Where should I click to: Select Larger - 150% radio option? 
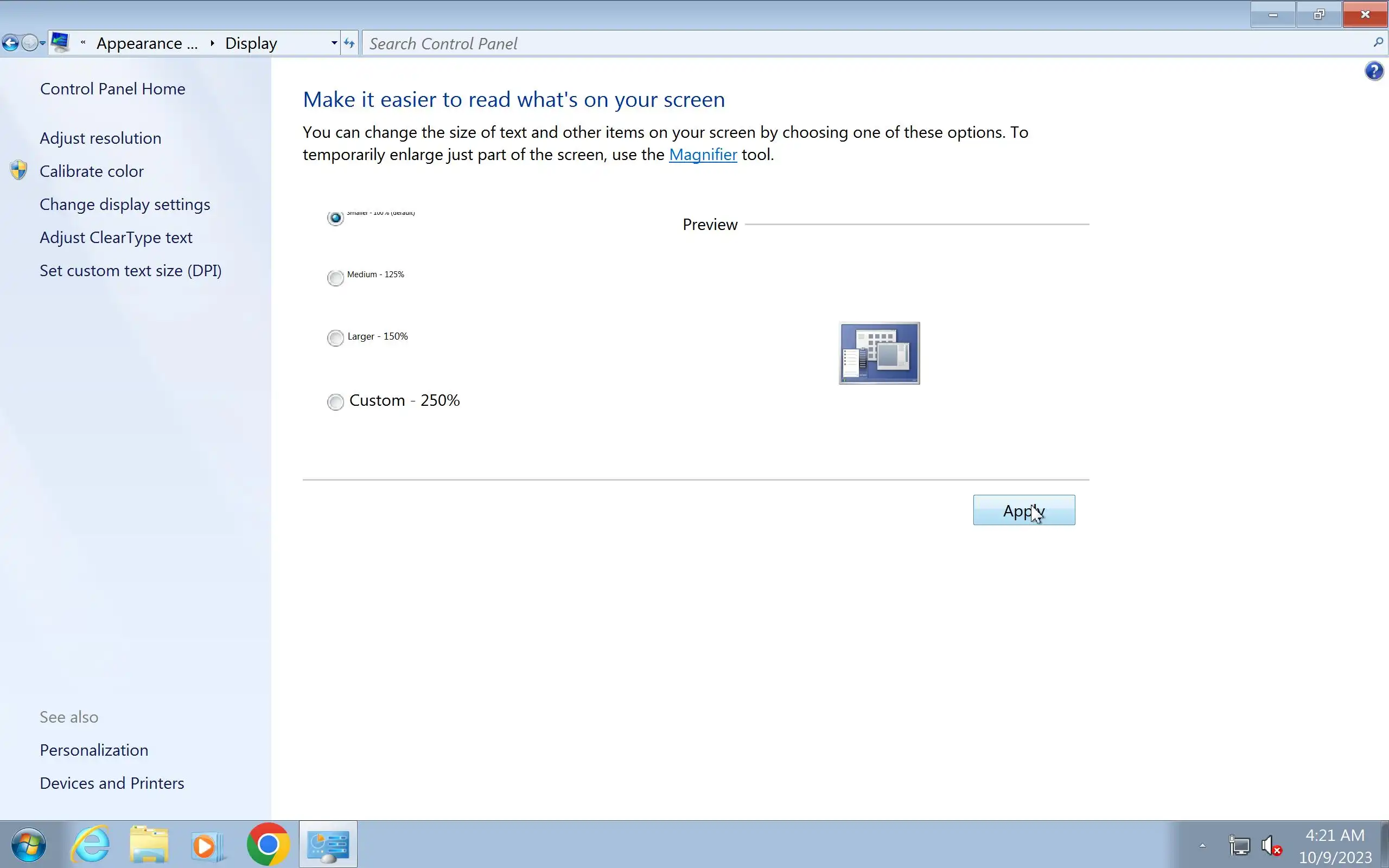tap(336, 338)
